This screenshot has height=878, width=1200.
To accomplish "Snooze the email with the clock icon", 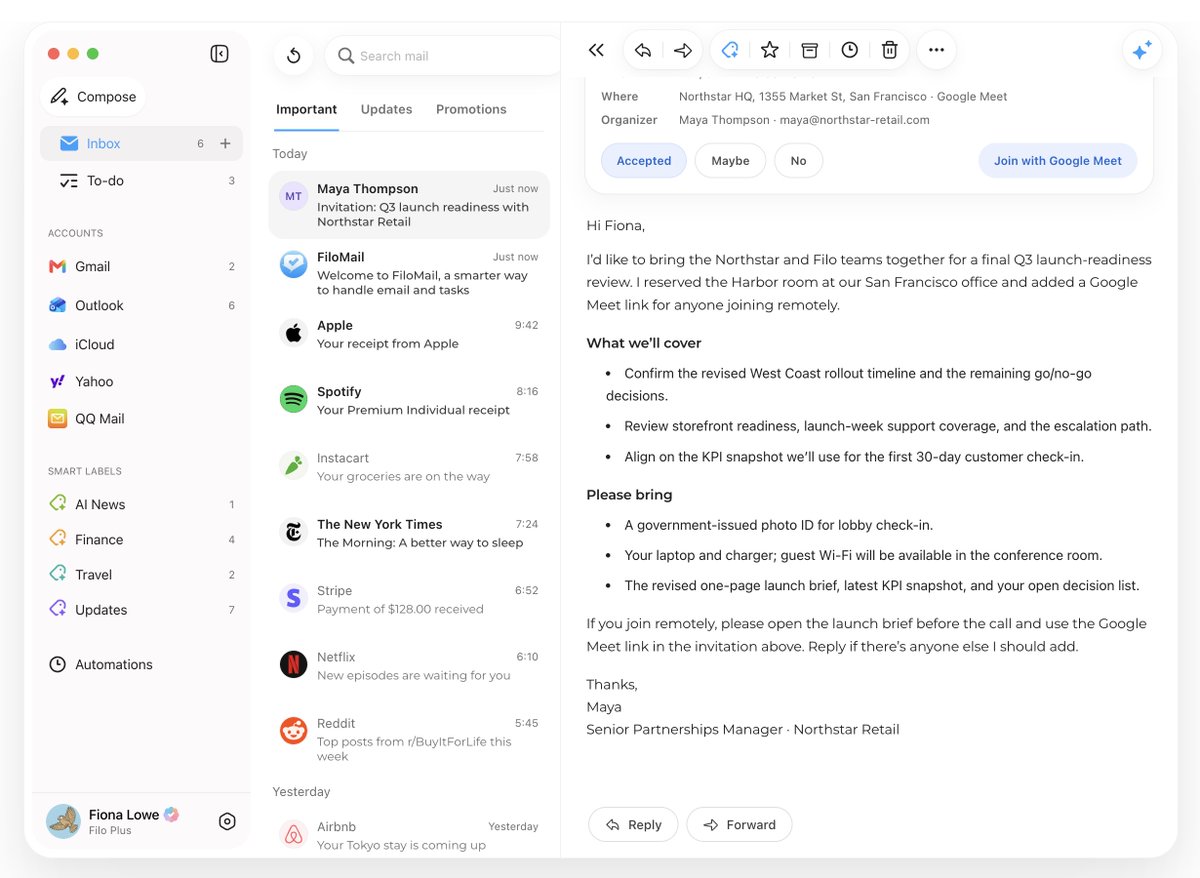I will [850, 50].
